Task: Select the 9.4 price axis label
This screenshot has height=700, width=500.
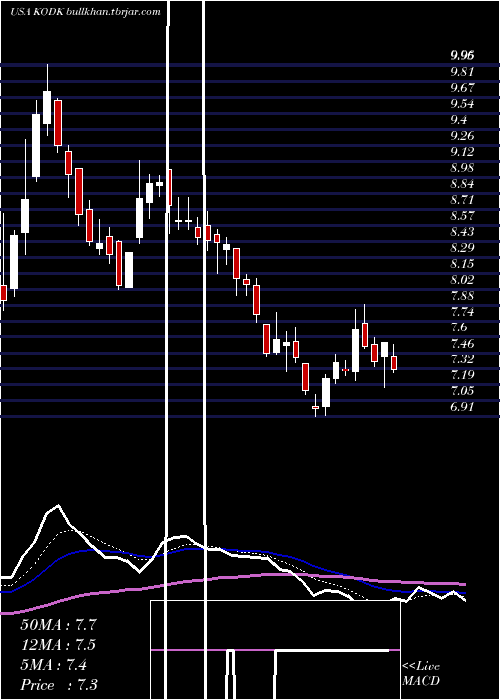Action: [x=459, y=120]
